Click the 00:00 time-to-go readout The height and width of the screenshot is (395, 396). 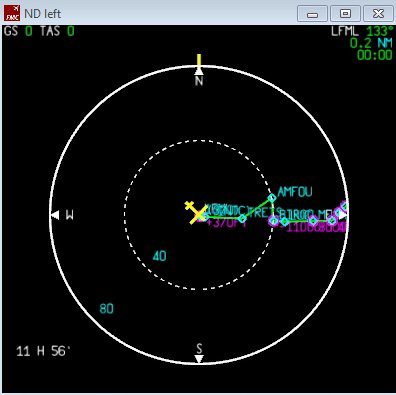[x=375, y=55]
